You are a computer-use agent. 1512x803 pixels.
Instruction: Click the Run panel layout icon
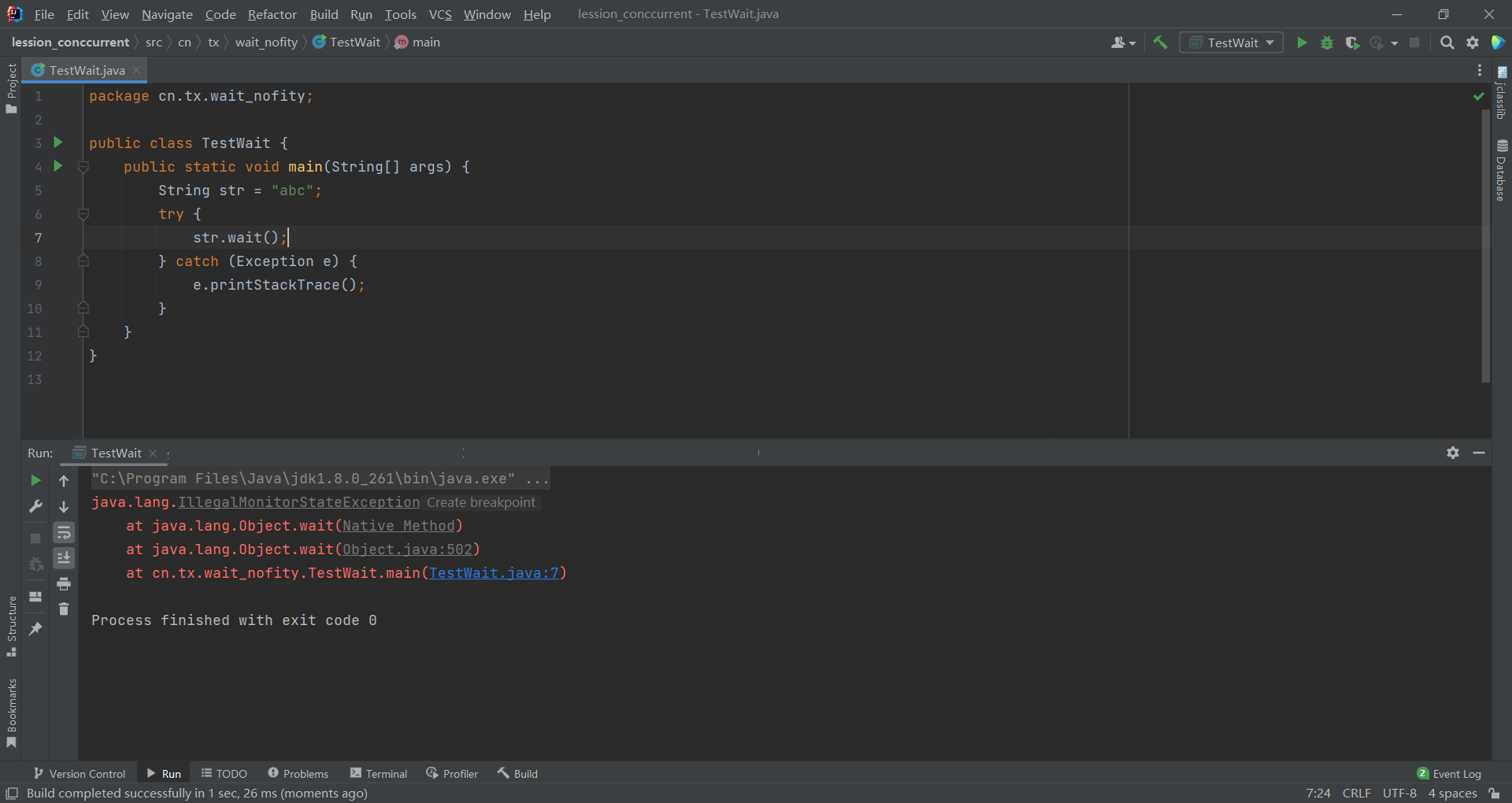click(x=35, y=597)
